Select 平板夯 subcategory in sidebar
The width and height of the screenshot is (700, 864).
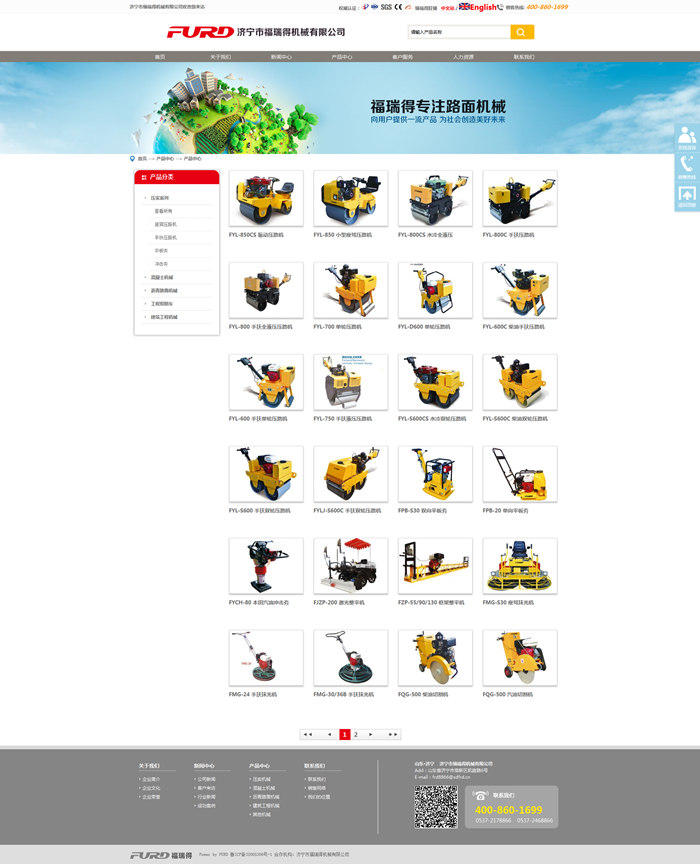(x=161, y=251)
